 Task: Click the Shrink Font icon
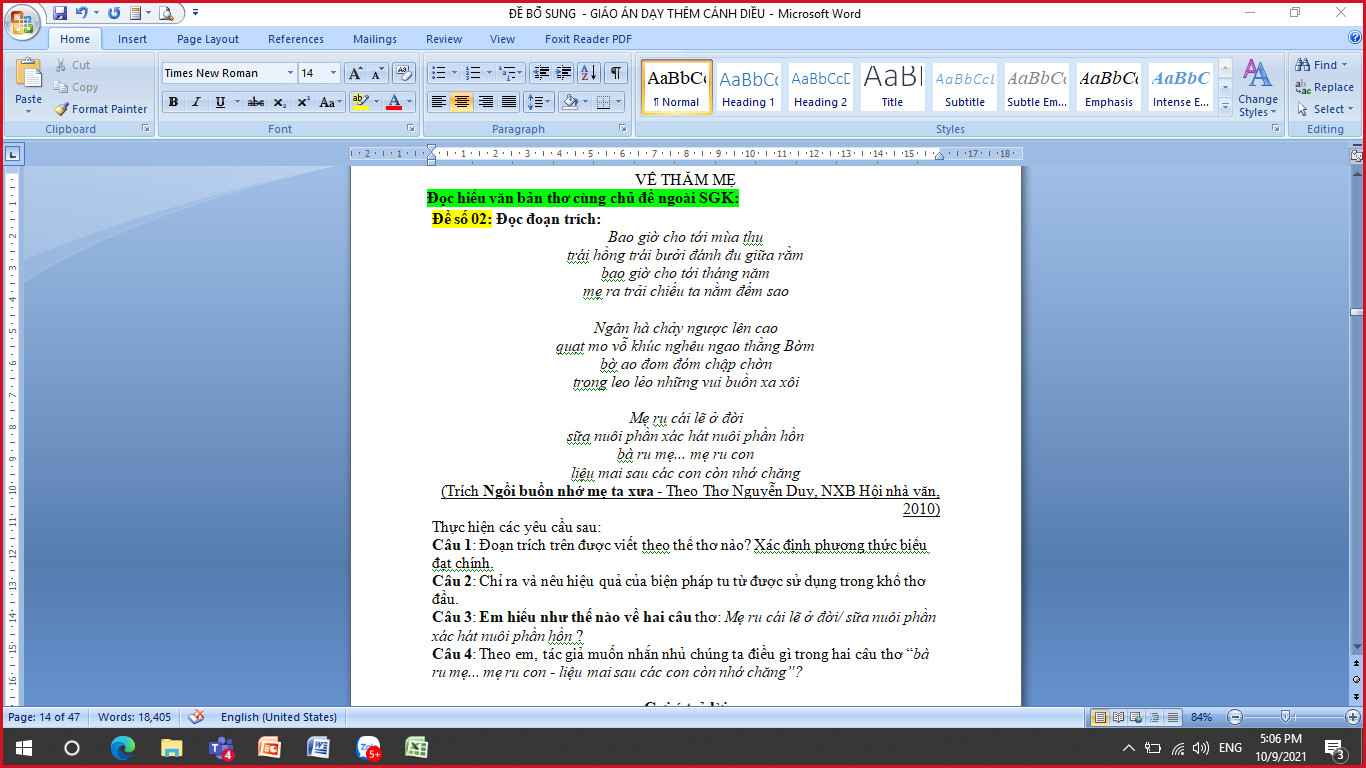point(378,73)
